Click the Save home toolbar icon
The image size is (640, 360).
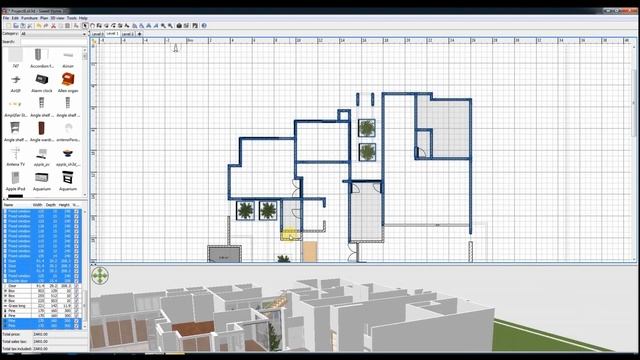click(x=23, y=25)
